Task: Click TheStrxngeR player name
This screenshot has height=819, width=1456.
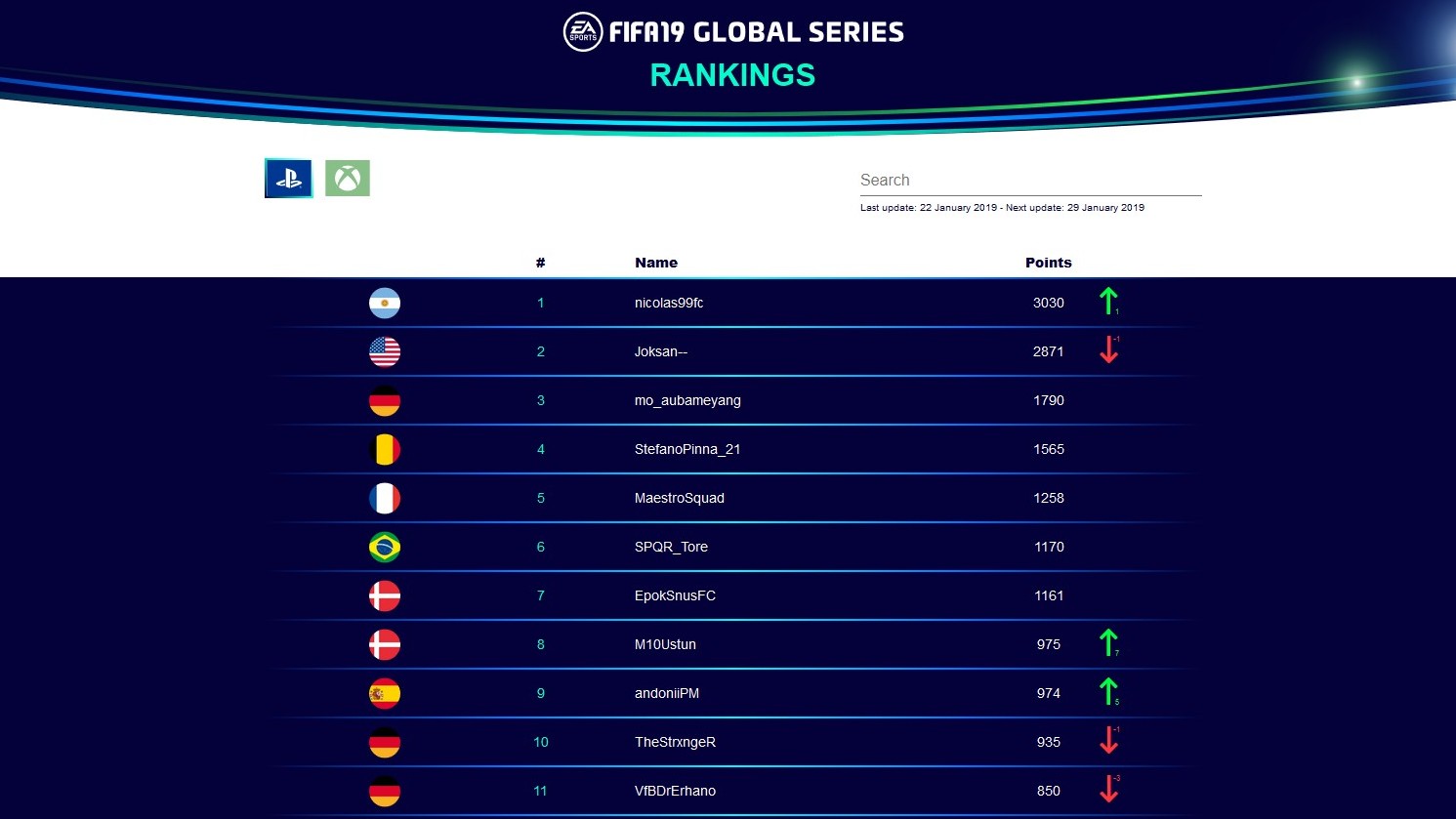Action: pos(675,742)
